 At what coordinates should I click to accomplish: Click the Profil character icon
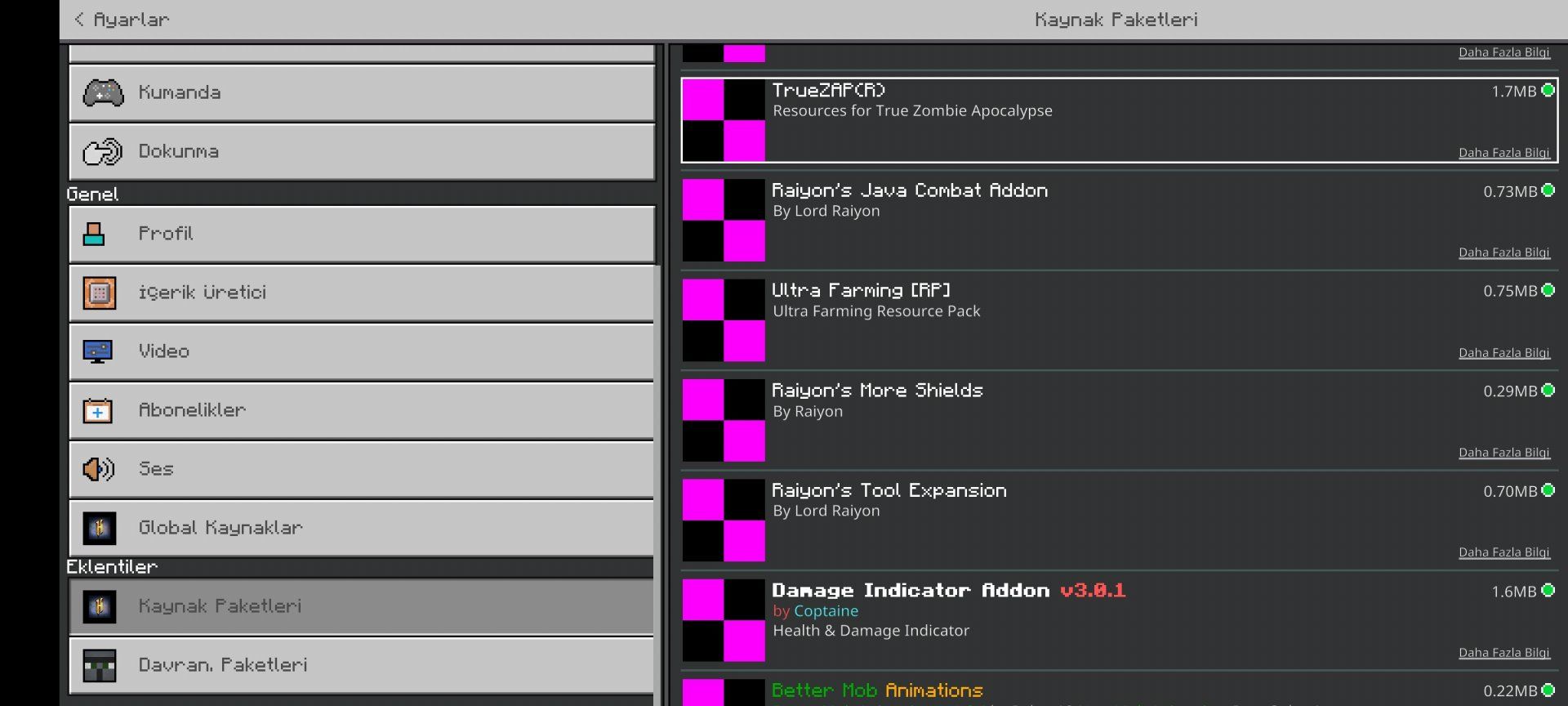point(94,234)
